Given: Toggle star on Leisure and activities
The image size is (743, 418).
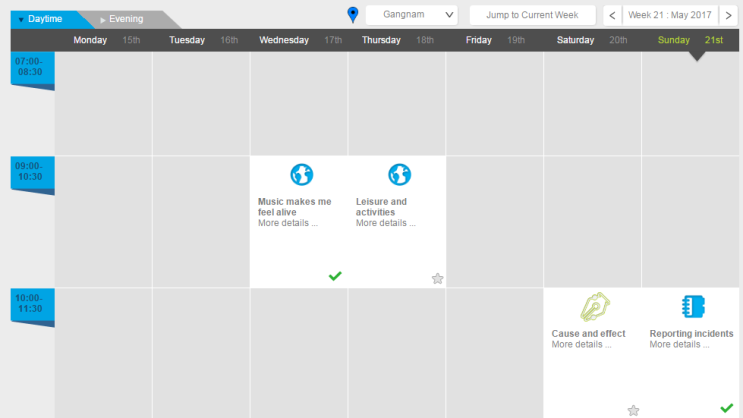Looking at the screenshot, I should (437, 279).
